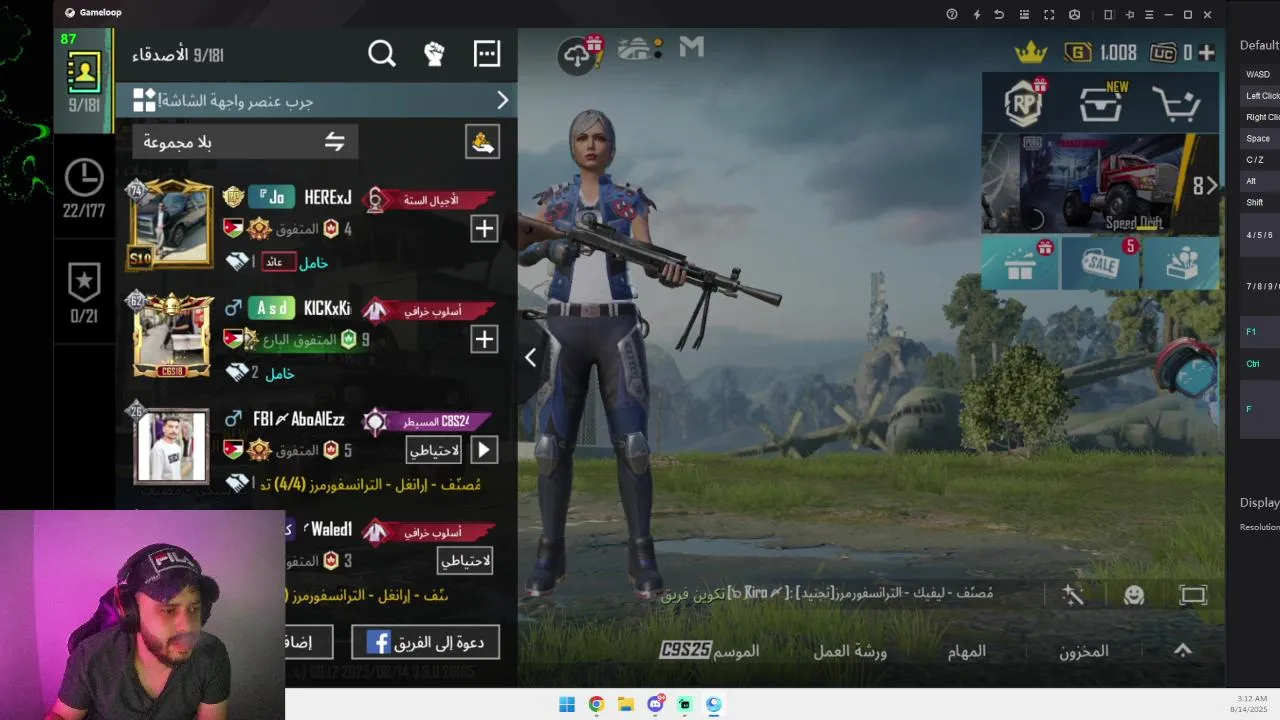Toggle the fullscreen frame icon in lobby
This screenshot has height=720, width=1280.
[1193, 595]
